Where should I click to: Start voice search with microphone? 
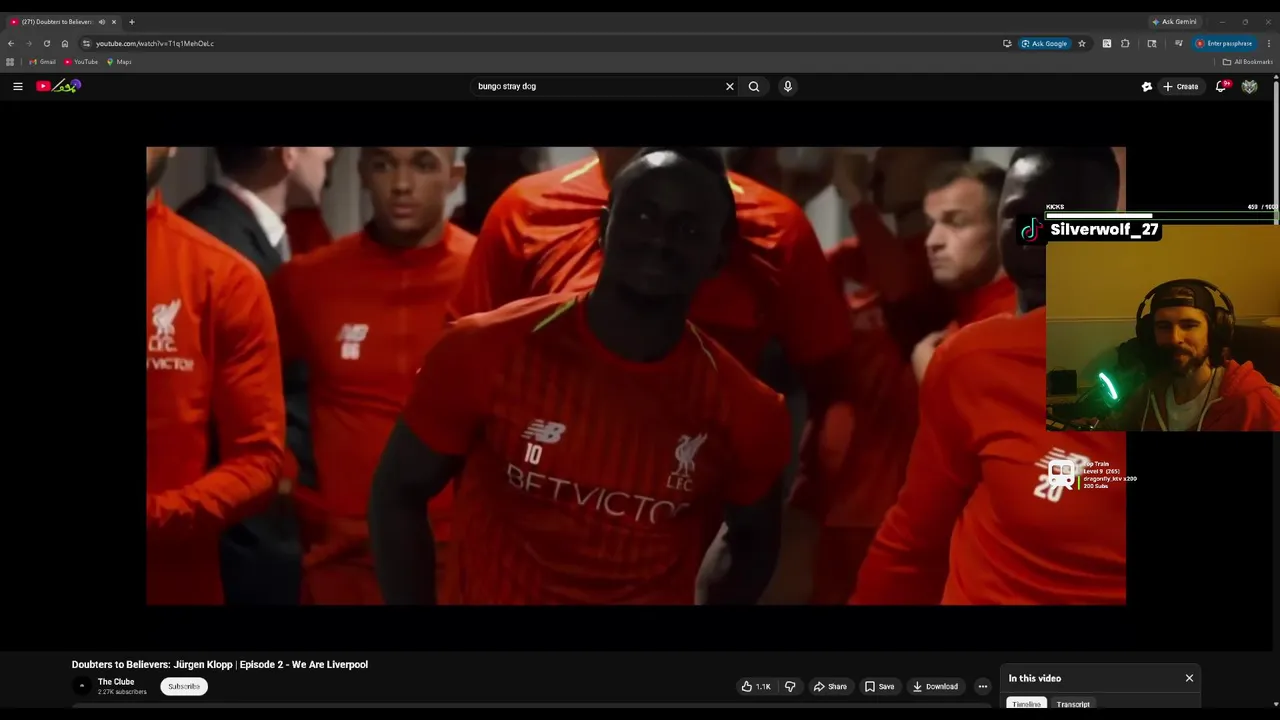click(788, 86)
